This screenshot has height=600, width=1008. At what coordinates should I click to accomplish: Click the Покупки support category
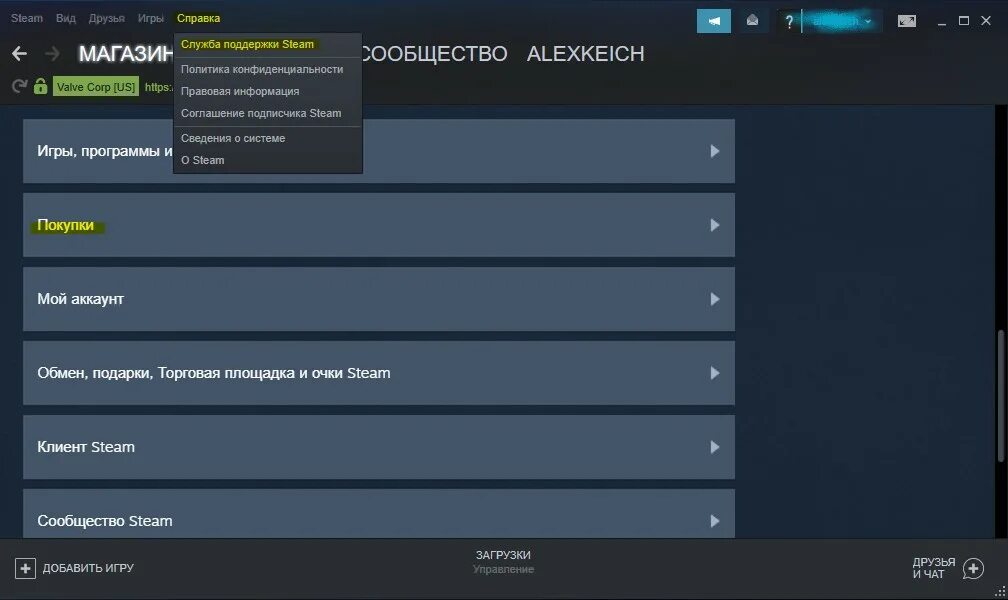click(379, 225)
